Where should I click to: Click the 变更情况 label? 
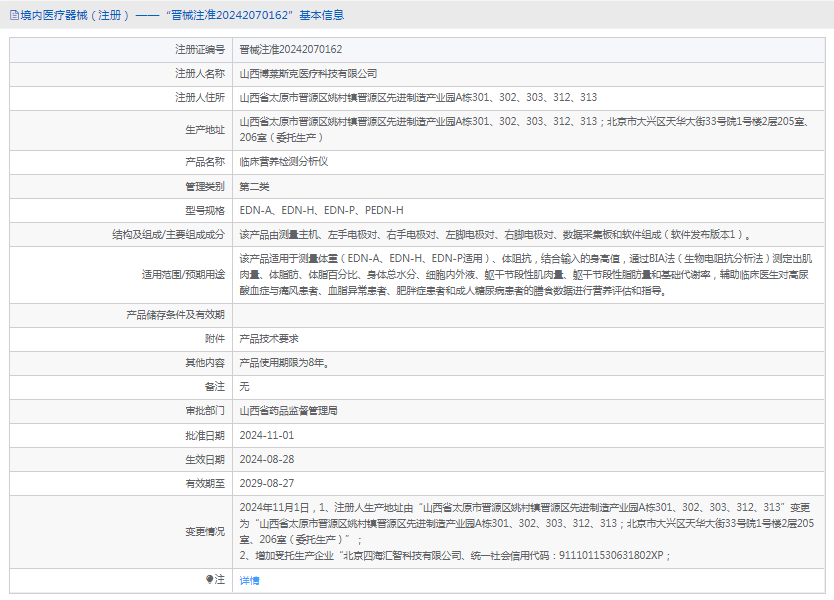[x=205, y=531]
